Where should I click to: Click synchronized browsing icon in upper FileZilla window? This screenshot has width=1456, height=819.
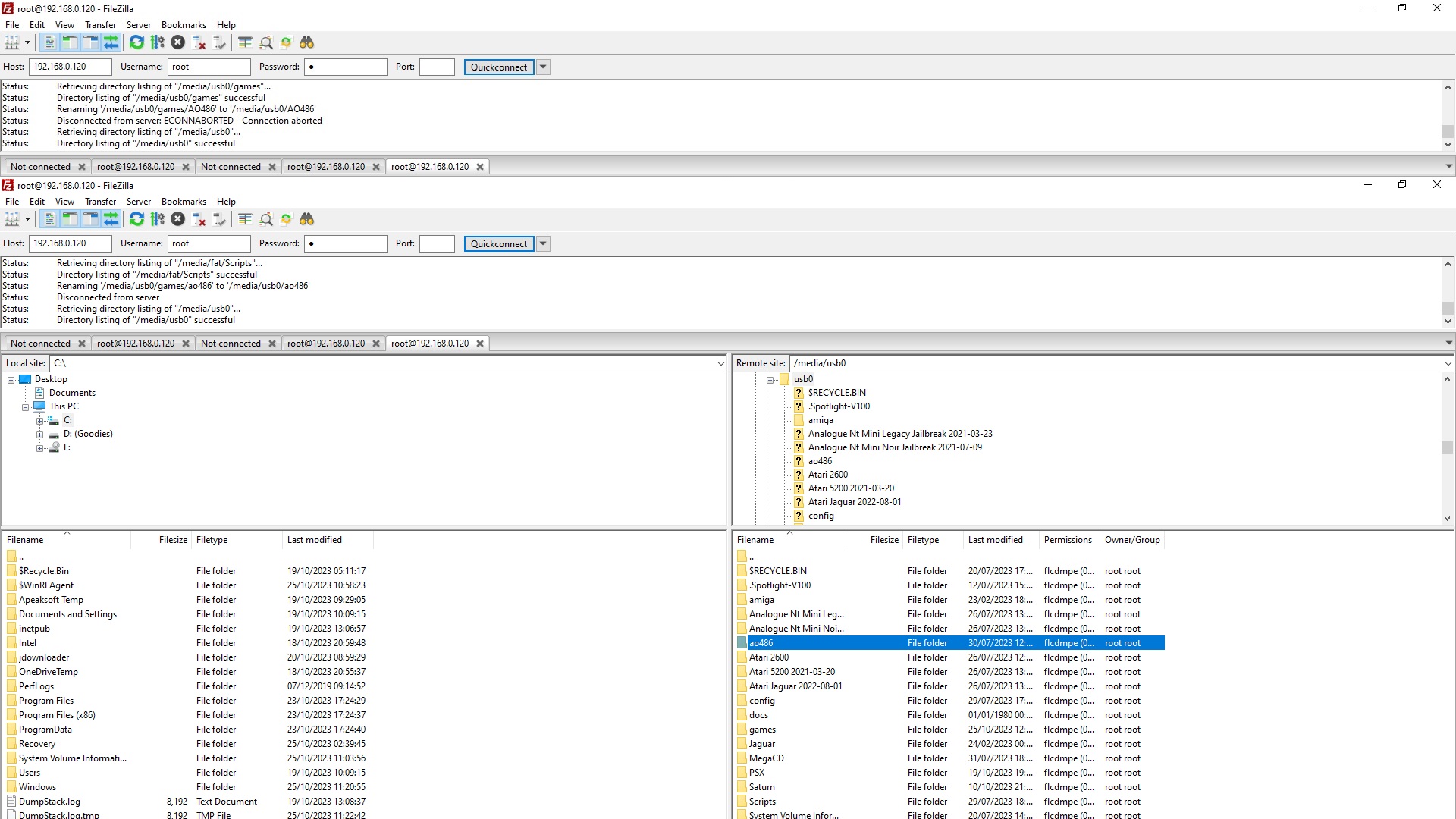(286, 42)
